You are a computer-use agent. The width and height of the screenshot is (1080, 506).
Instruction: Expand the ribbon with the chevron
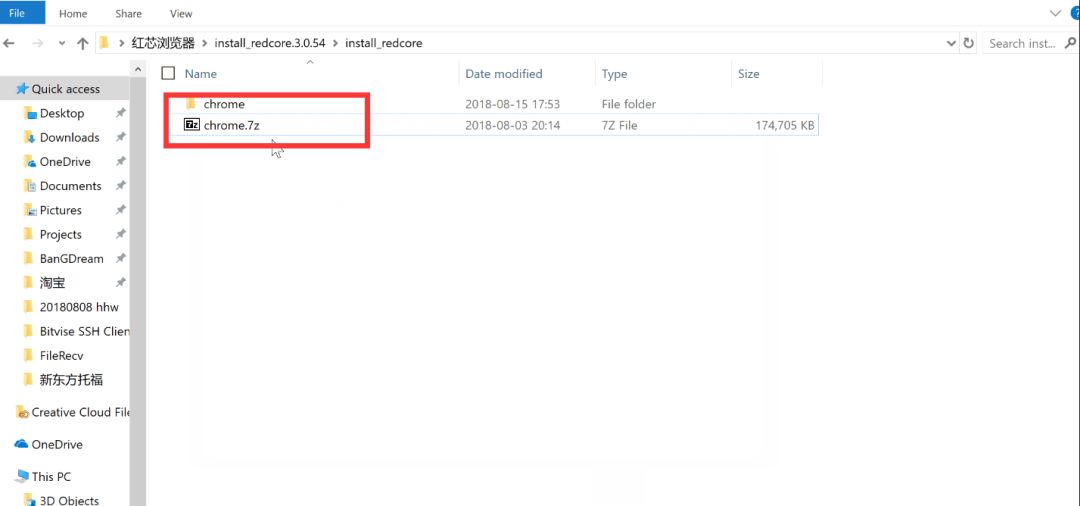pos(1055,13)
